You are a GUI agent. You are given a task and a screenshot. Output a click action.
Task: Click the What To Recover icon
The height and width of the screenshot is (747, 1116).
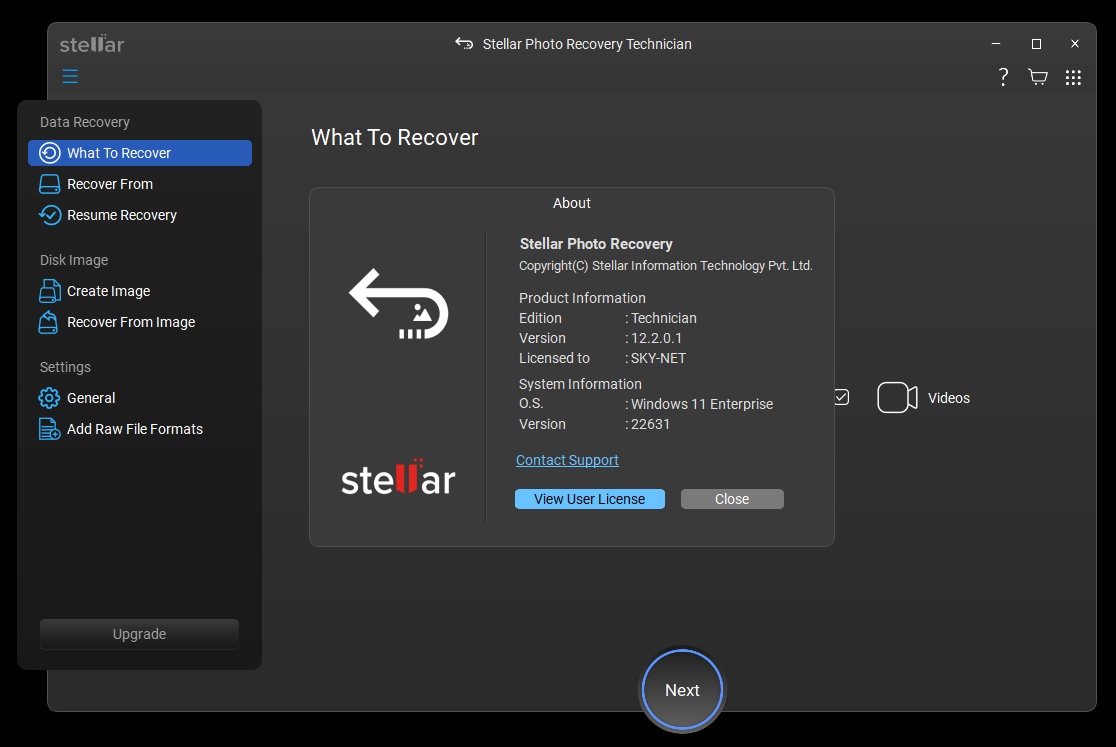(50, 153)
